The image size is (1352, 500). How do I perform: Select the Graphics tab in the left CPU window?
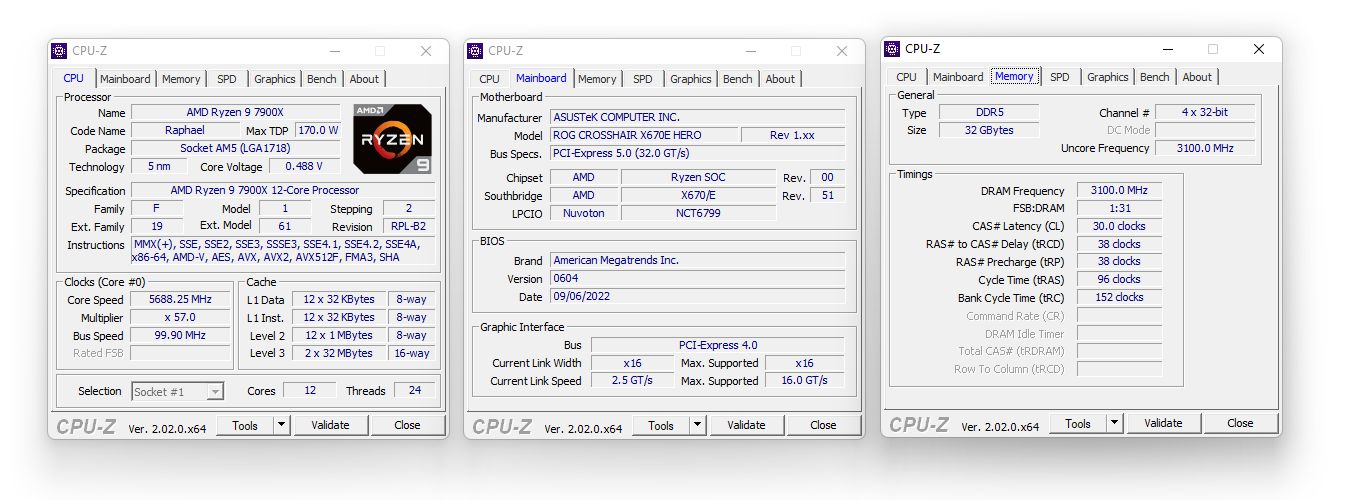click(274, 79)
